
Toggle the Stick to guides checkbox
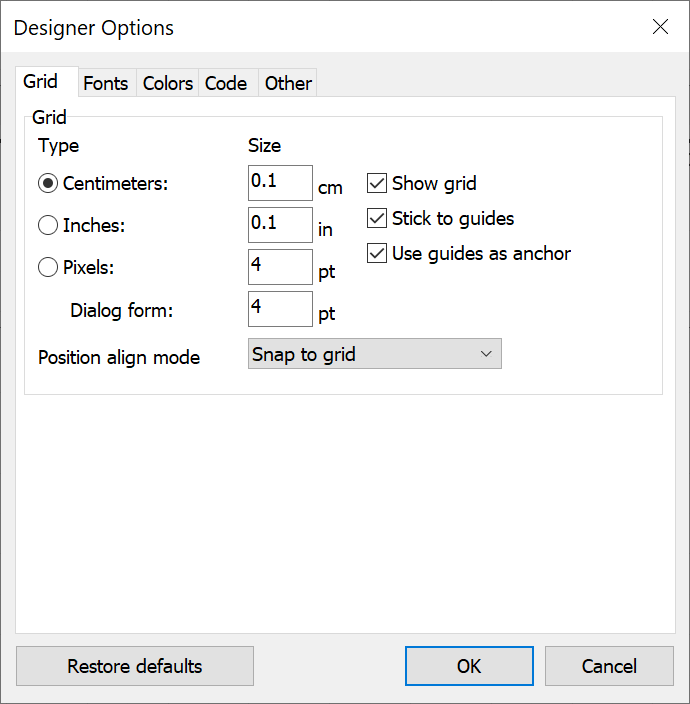377,218
